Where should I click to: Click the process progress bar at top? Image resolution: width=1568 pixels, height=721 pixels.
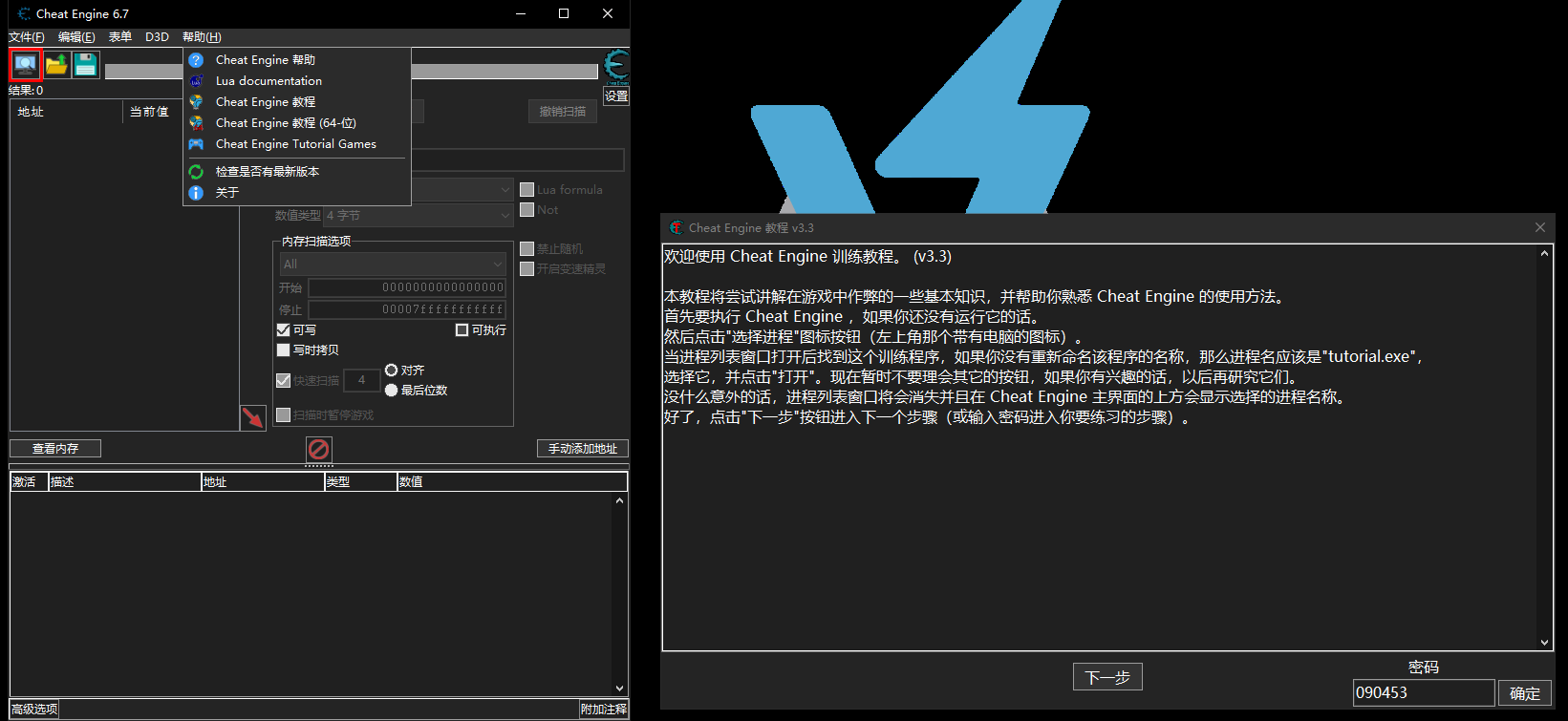point(352,72)
